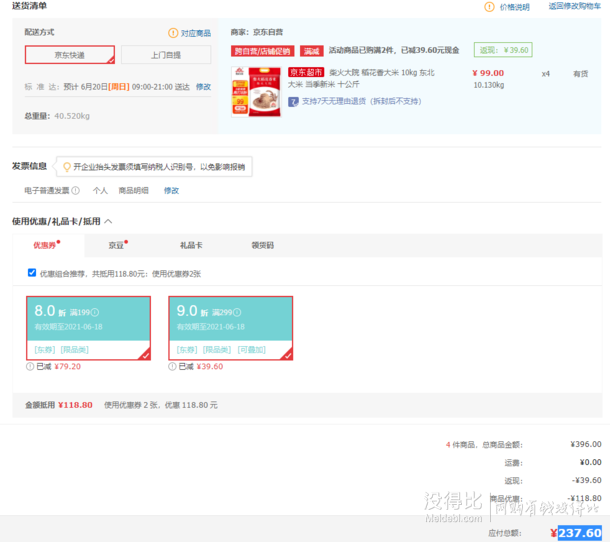Deselect the 9.0折 满299 coupon
610x542 pixels.
pyautogui.click(x=231, y=327)
